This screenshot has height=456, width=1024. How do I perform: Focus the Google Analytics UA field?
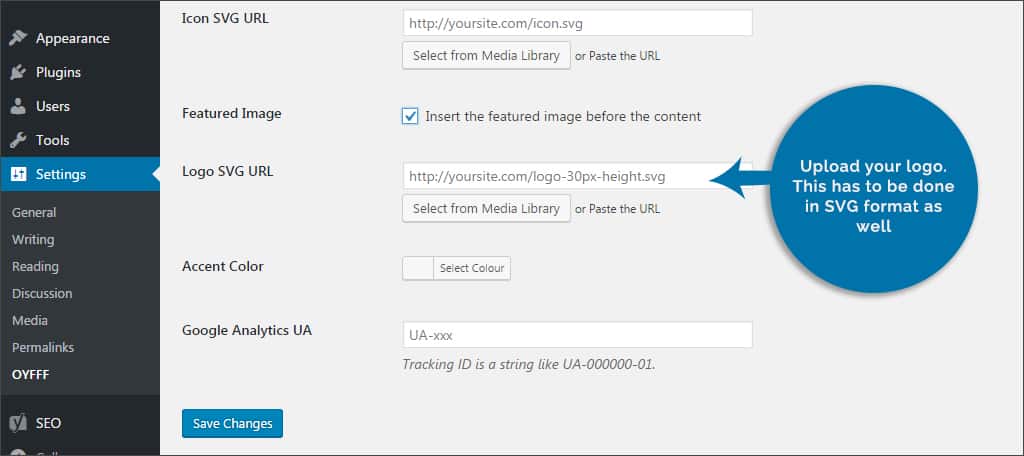pos(577,335)
